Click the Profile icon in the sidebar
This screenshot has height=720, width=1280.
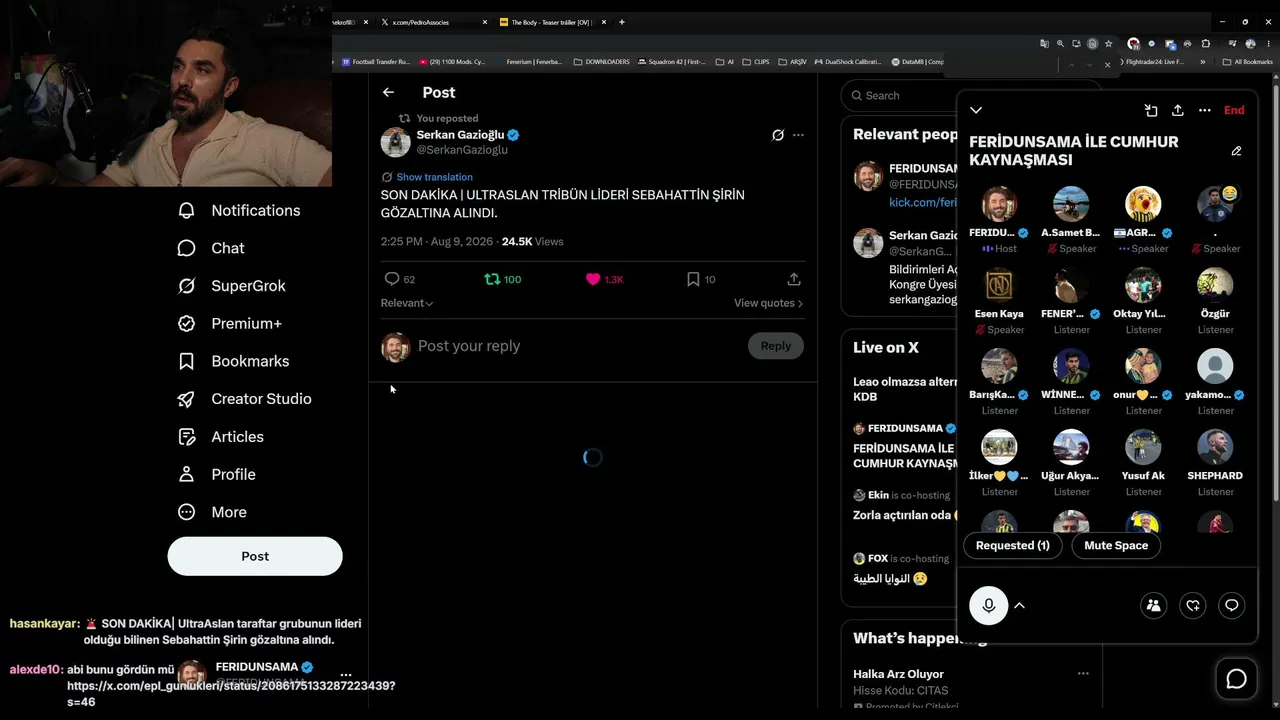pos(186,474)
